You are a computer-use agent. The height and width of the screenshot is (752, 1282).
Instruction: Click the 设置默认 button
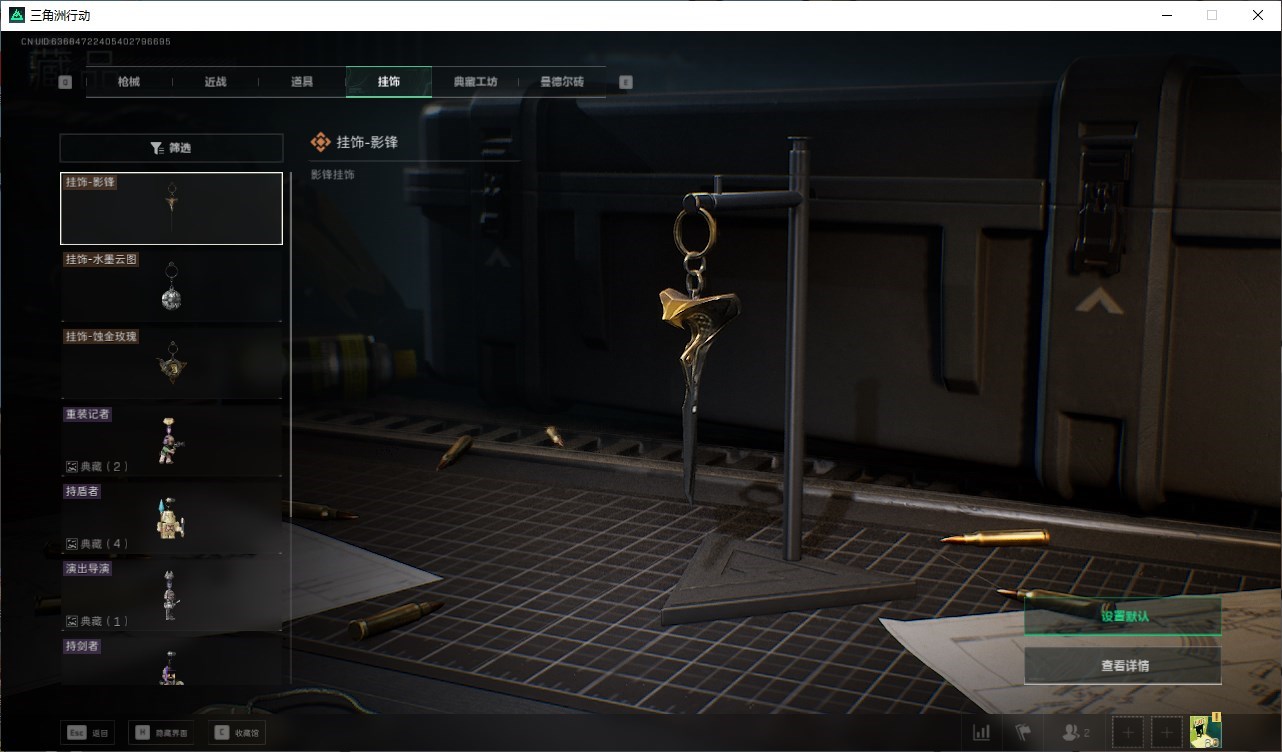pyautogui.click(x=1123, y=616)
